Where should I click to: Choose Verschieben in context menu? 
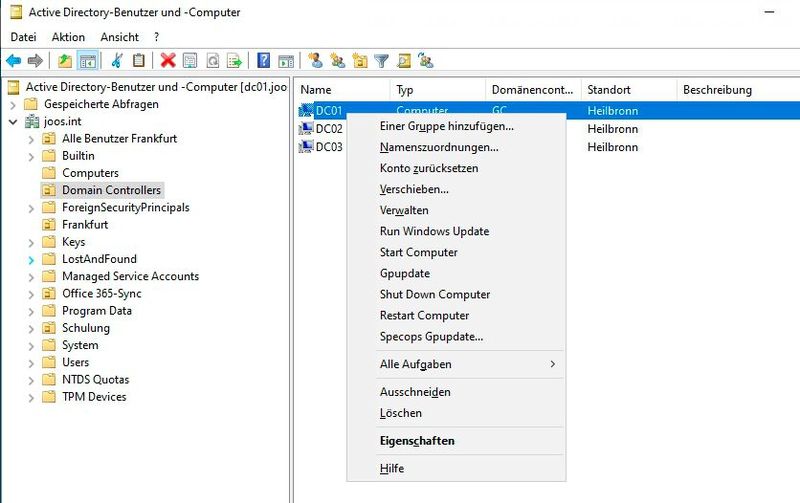(x=456, y=189)
